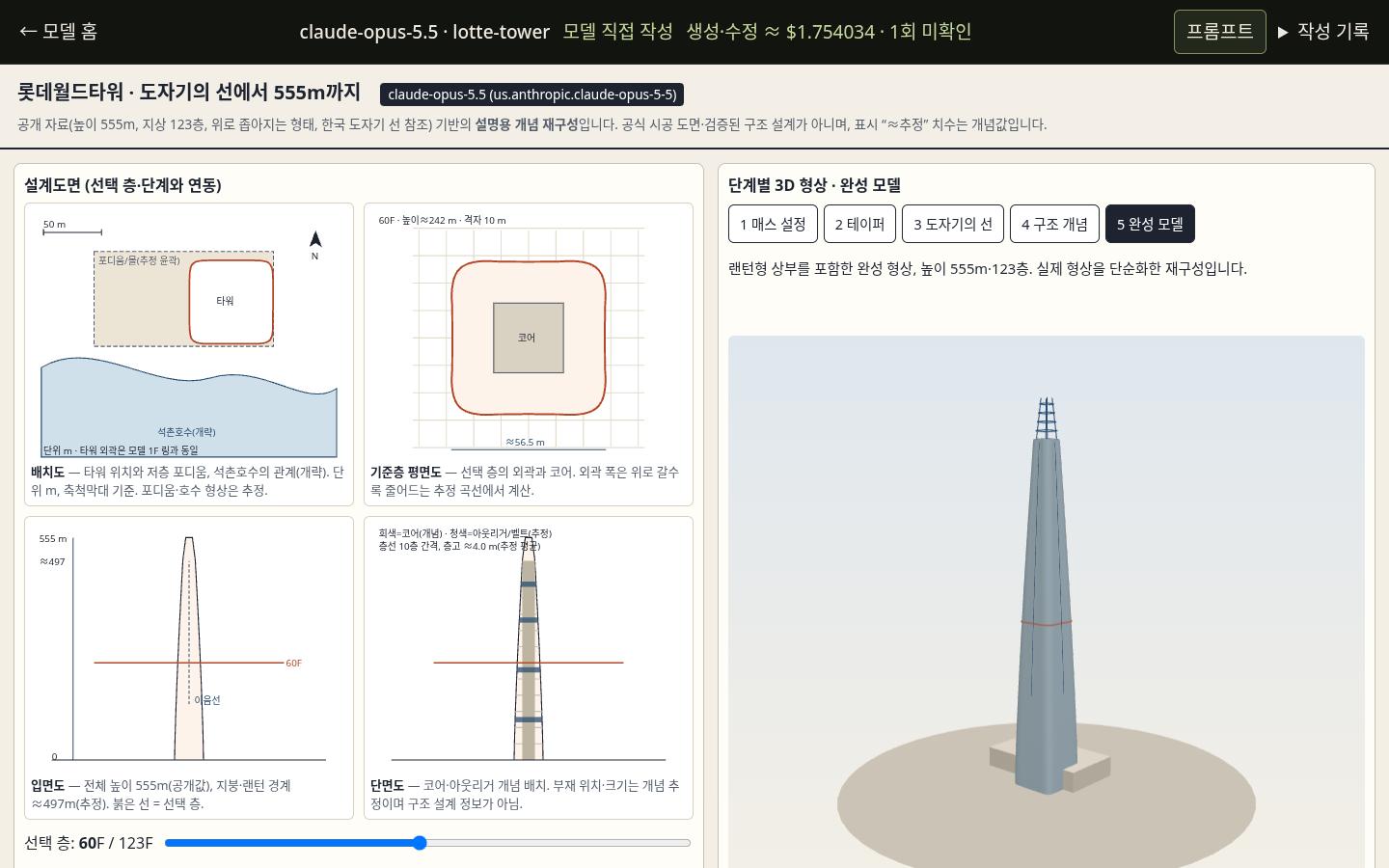
Task: Open the 프롬프트 button
Action: [1219, 32]
